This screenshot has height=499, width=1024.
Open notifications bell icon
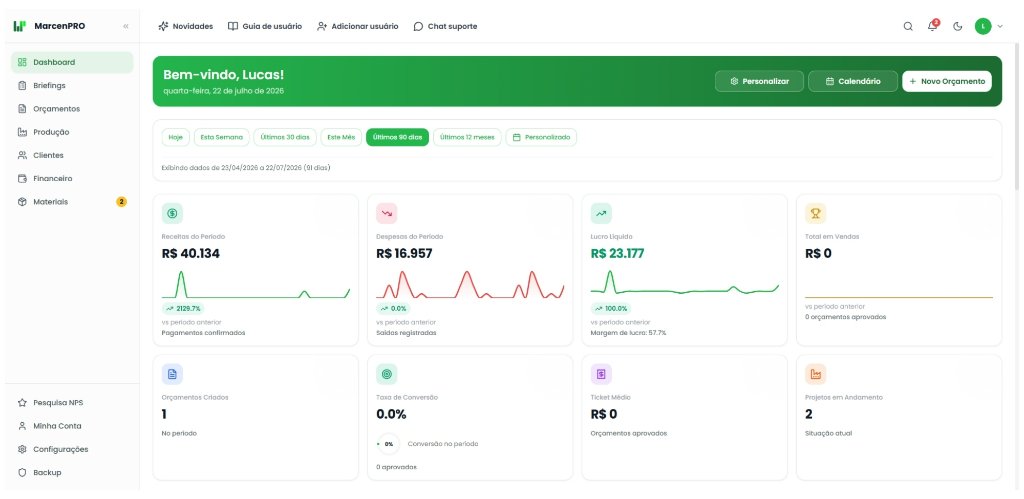[933, 26]
